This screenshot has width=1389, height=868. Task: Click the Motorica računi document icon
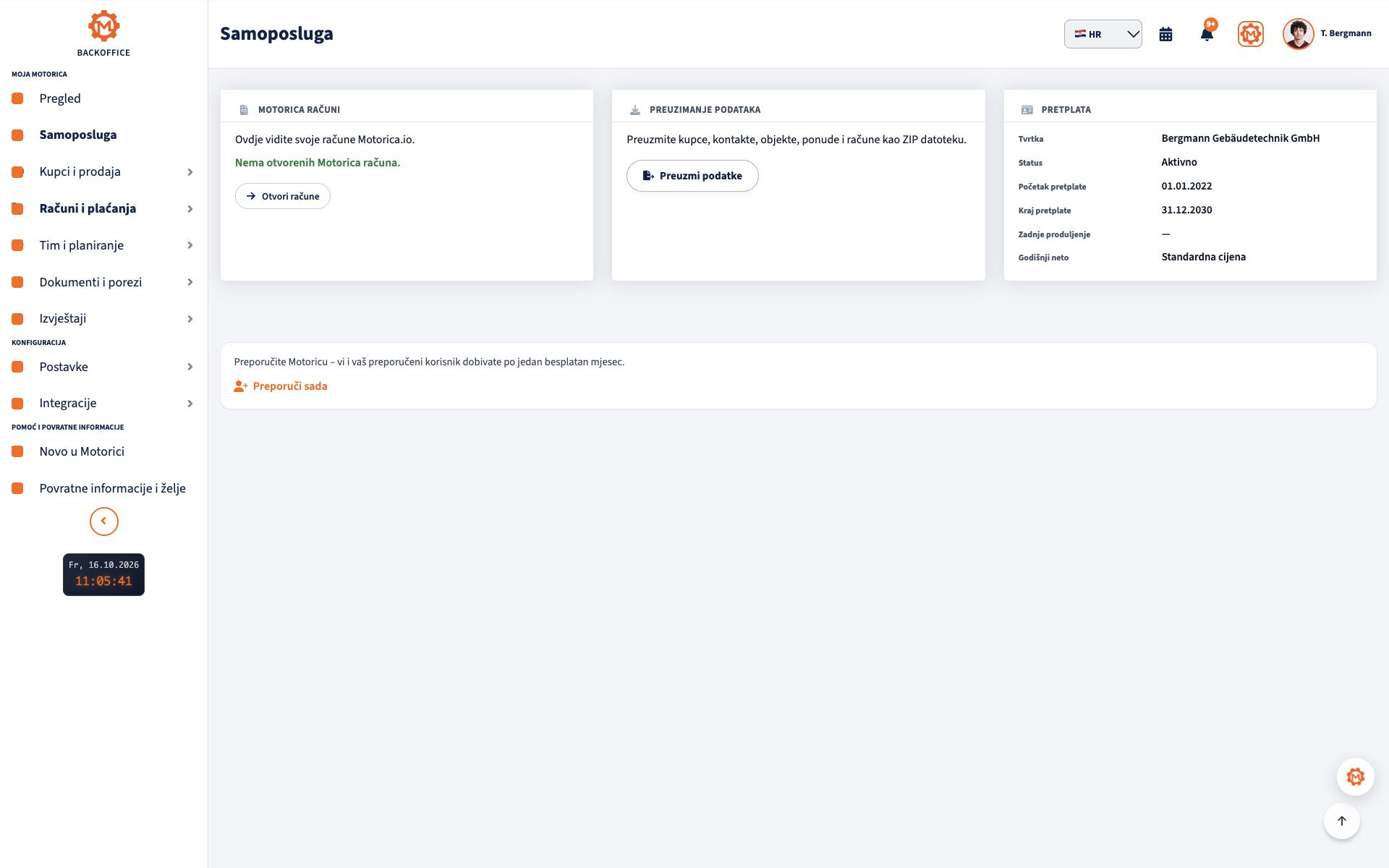tap(244, 110)
